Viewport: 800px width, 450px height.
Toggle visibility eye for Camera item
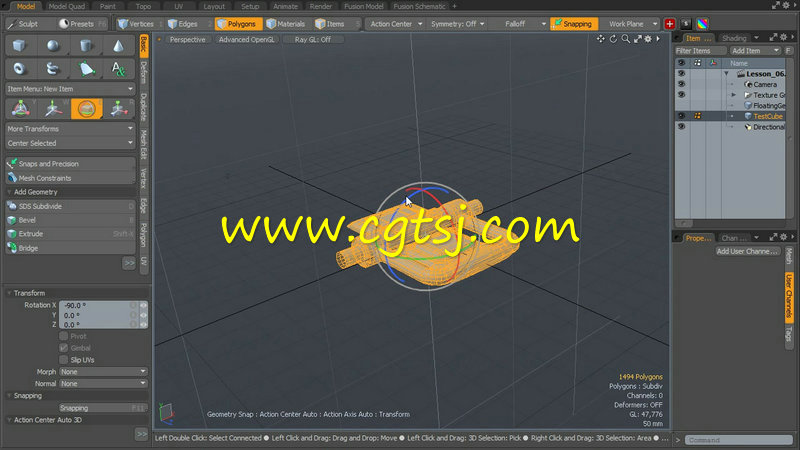click(x=681, y=84)
